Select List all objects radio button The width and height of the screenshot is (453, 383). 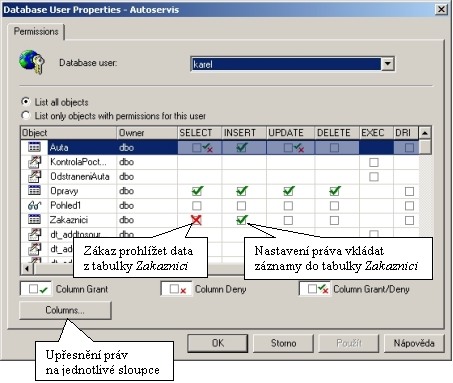click(x=25, y=101)
